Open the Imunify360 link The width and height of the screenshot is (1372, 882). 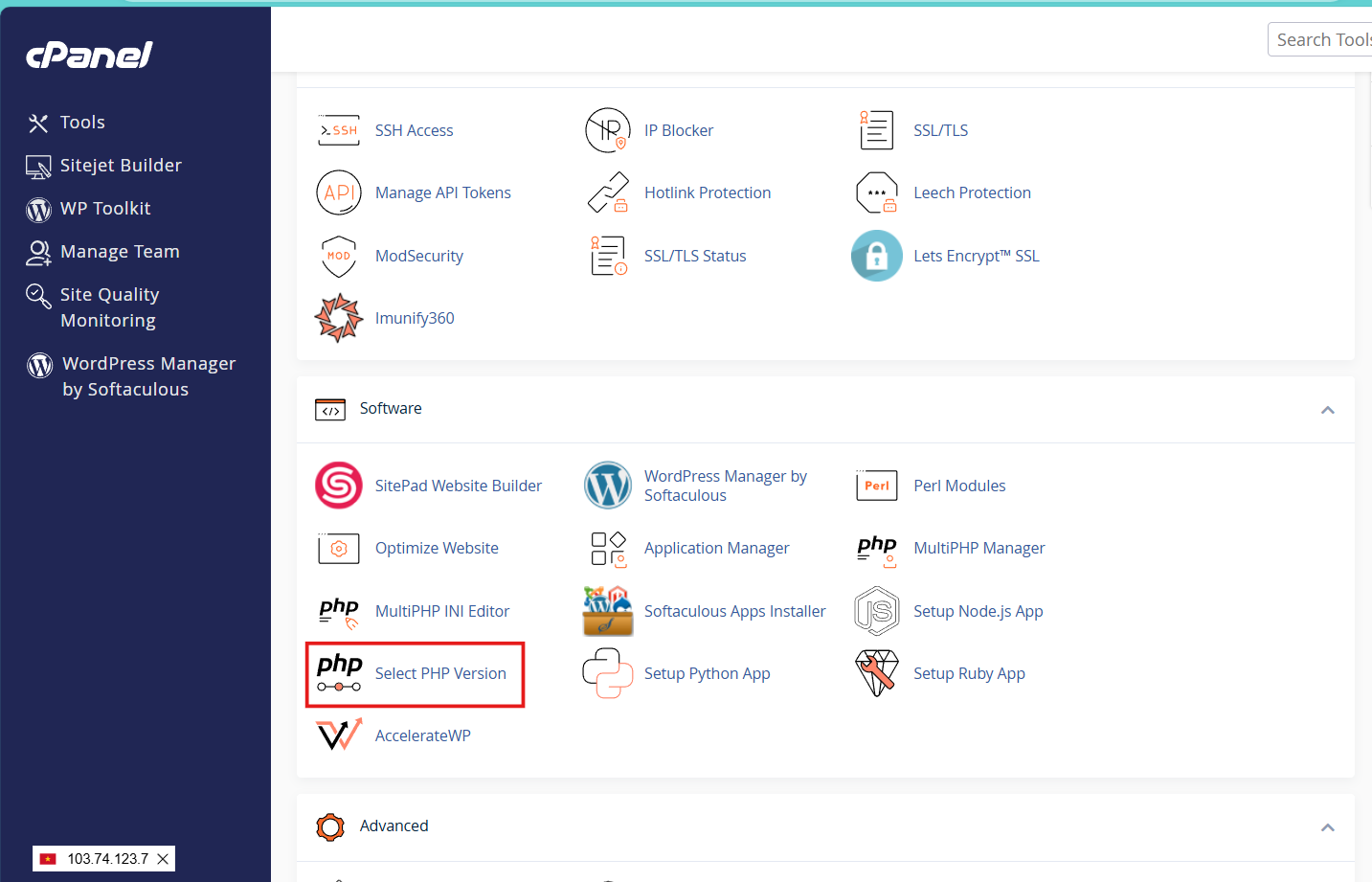[x=415, y=318]
